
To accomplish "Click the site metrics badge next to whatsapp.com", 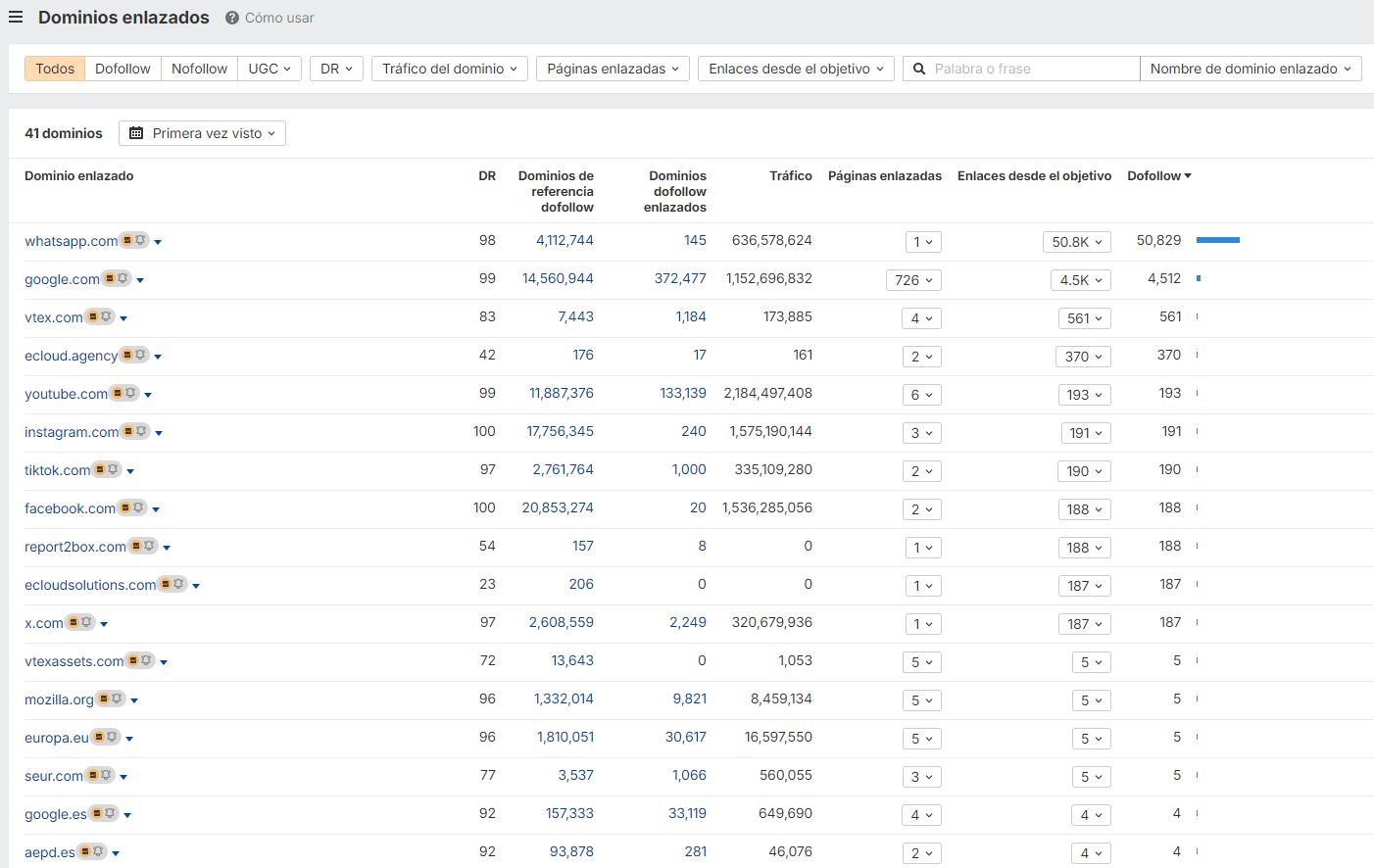I will pos(126,239).
